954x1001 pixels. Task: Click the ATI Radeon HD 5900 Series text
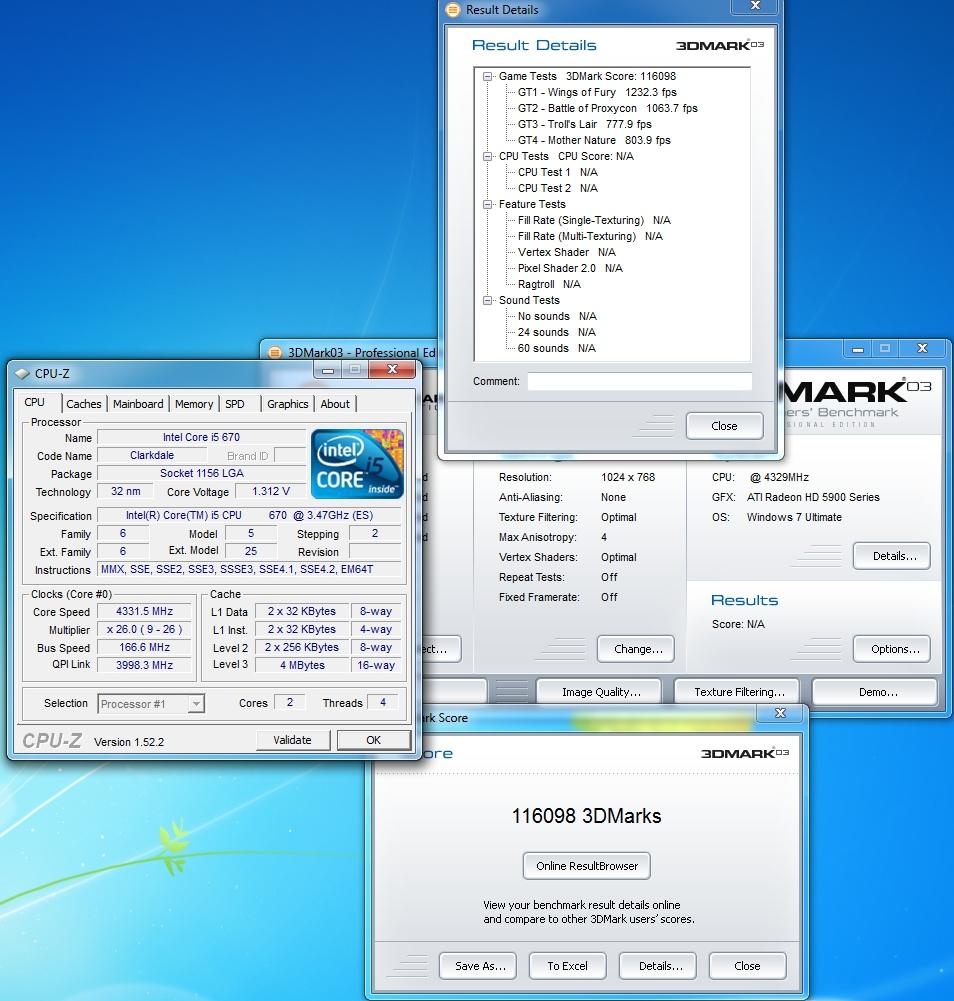pyautogui.click(x=813, y=497)
